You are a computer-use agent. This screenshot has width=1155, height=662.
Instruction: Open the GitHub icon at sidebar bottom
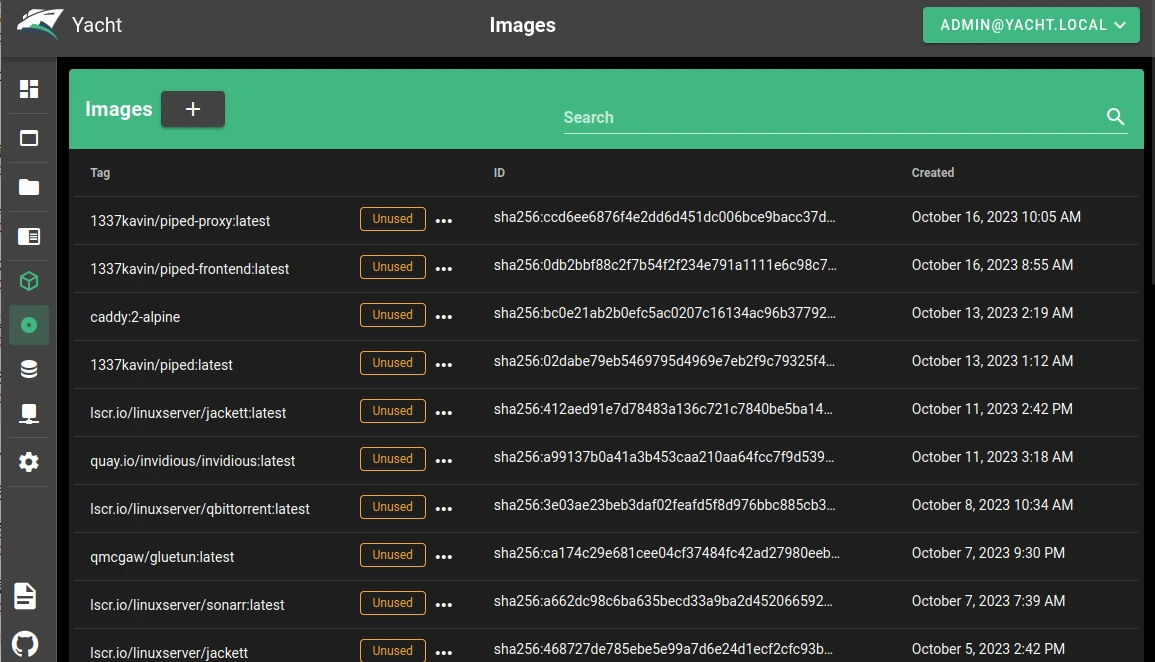(26, 643)
